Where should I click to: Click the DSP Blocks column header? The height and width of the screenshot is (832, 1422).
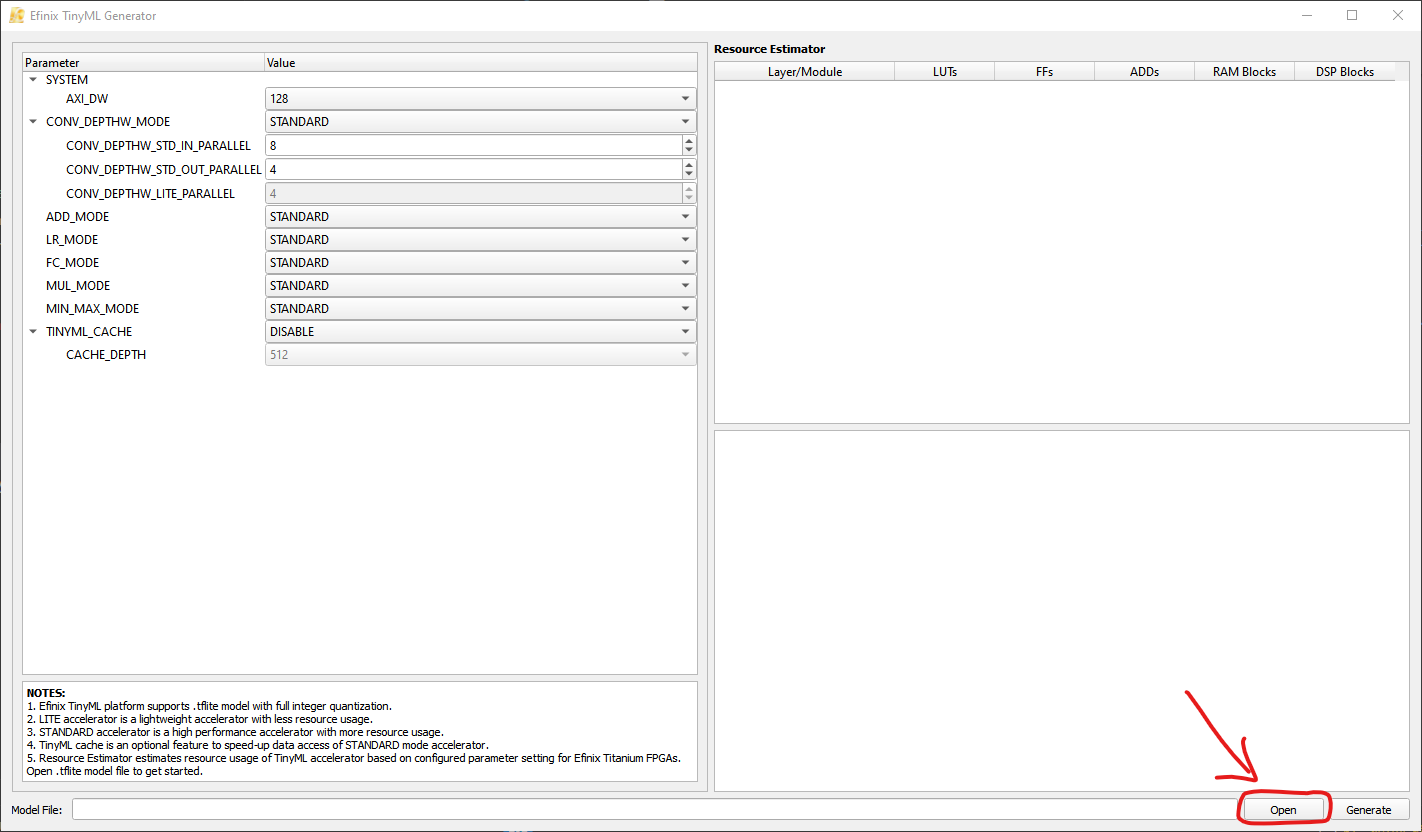[1345, 72]
